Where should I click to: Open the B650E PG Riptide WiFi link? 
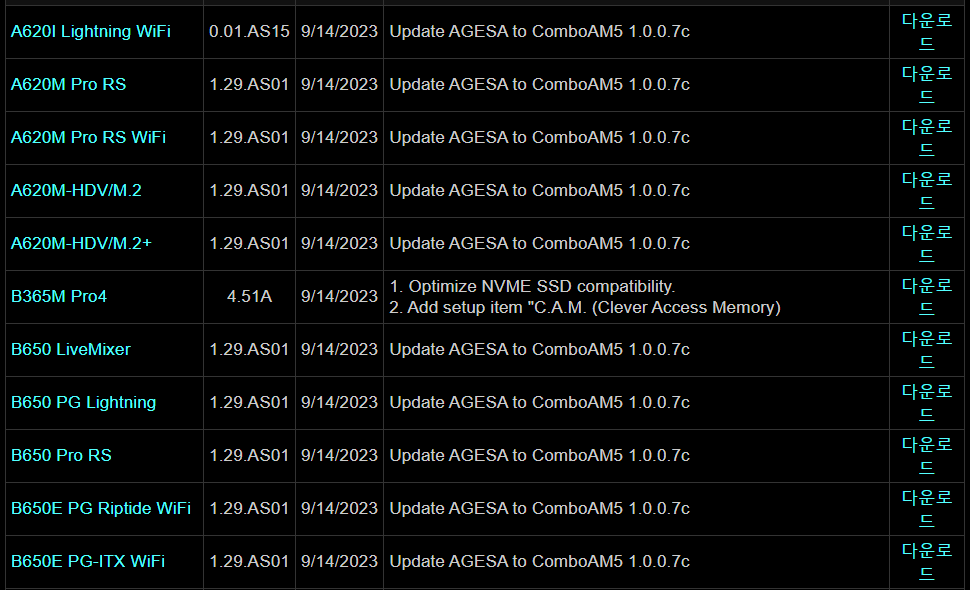[101, 508]
